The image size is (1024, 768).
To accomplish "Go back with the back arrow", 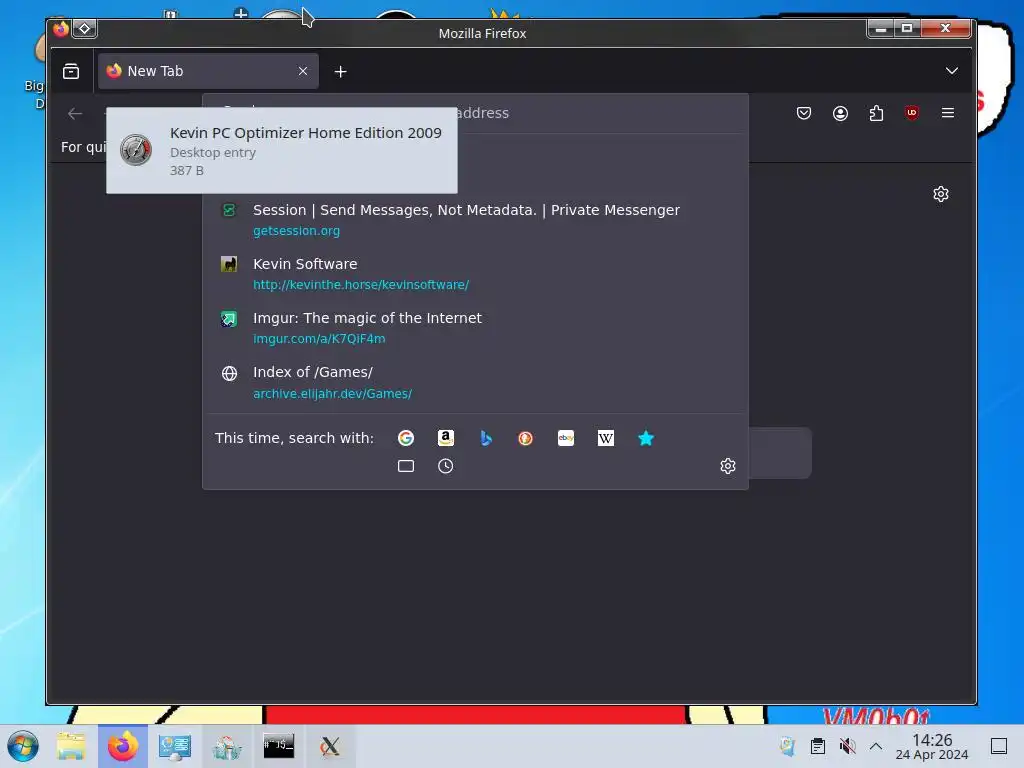I will pos(75,114).
